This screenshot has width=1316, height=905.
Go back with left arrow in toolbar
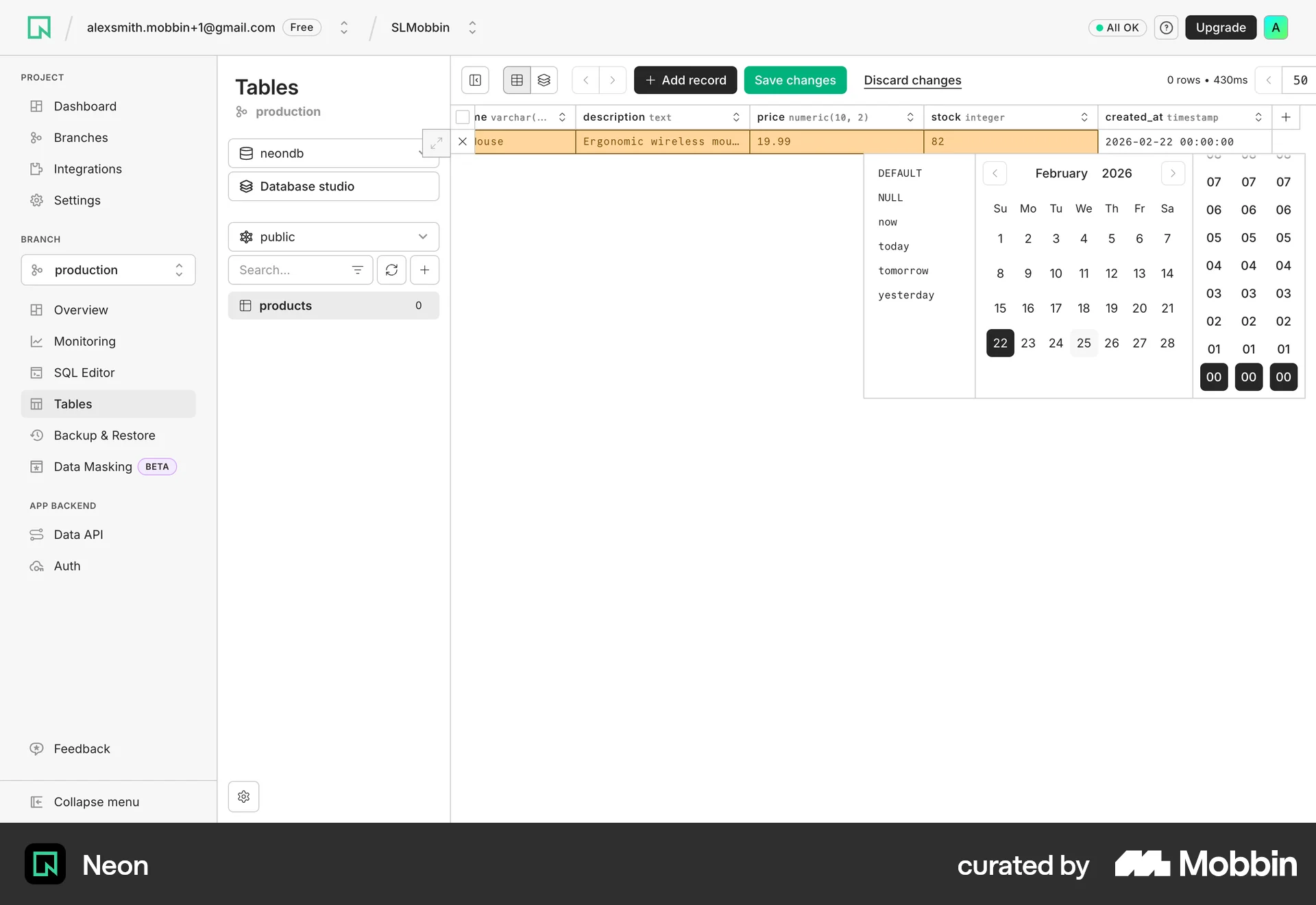(586, 80)
